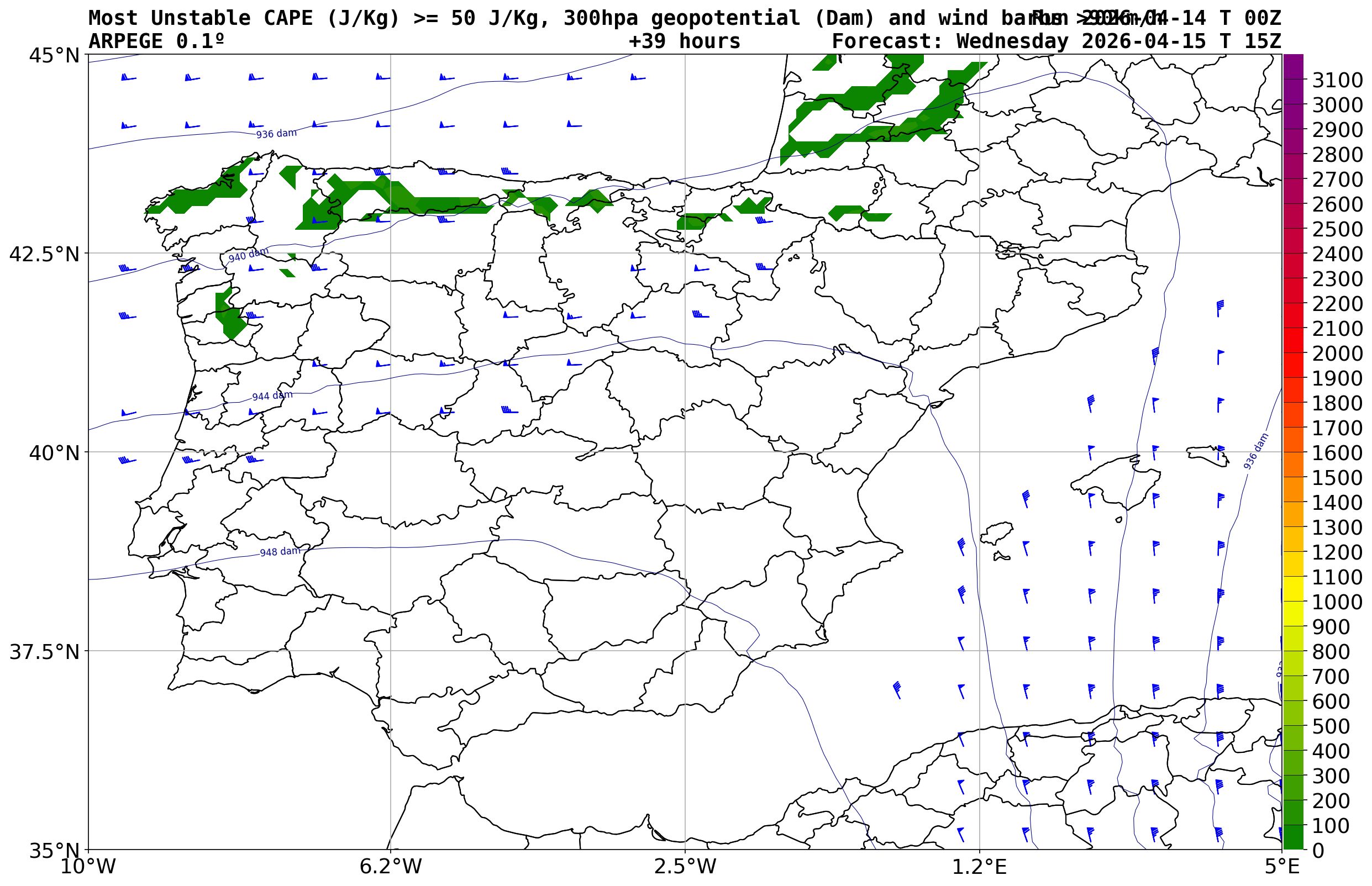The width and height of the screenshot is (1372, 886).
Task: Click the island of Mallorca
Action: 1117,482
